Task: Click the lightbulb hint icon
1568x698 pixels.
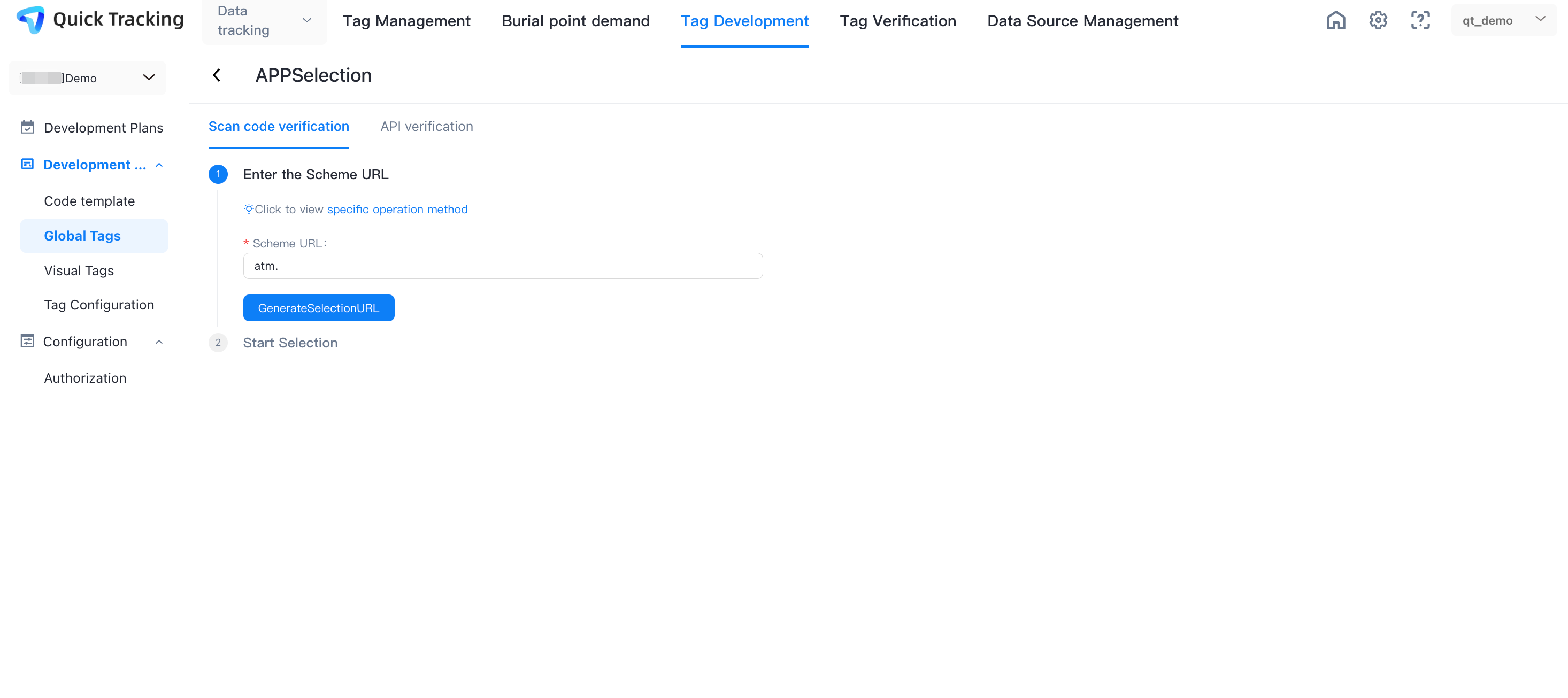Action: pyautogui.click(x=248, y=210)
